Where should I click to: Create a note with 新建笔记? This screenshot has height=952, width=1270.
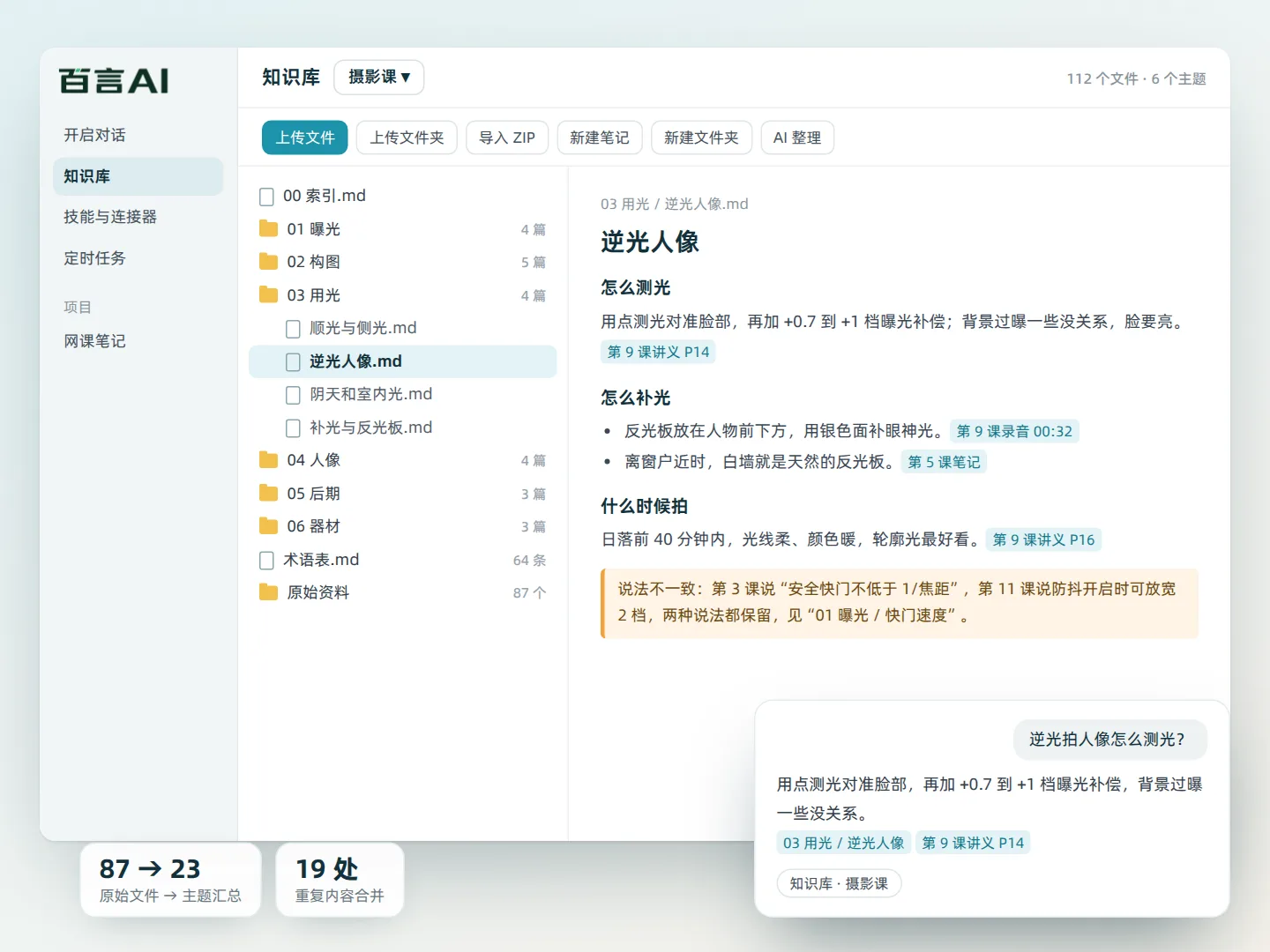(600, 138)
